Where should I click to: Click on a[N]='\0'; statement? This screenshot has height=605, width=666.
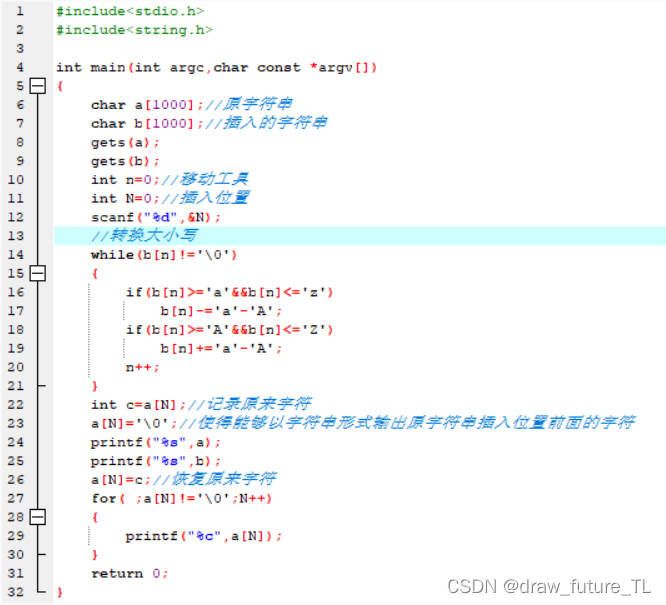click(x=134, y=423)
